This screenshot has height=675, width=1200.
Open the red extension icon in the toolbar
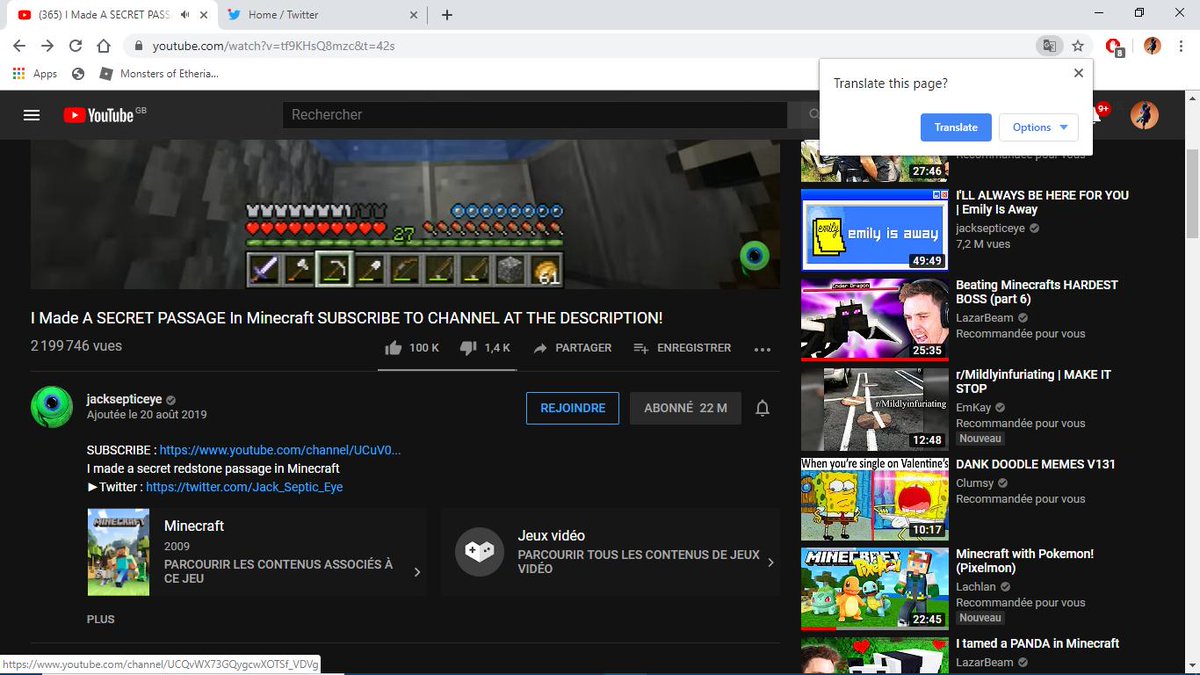pyautogui.click(x=1115, y=46)
